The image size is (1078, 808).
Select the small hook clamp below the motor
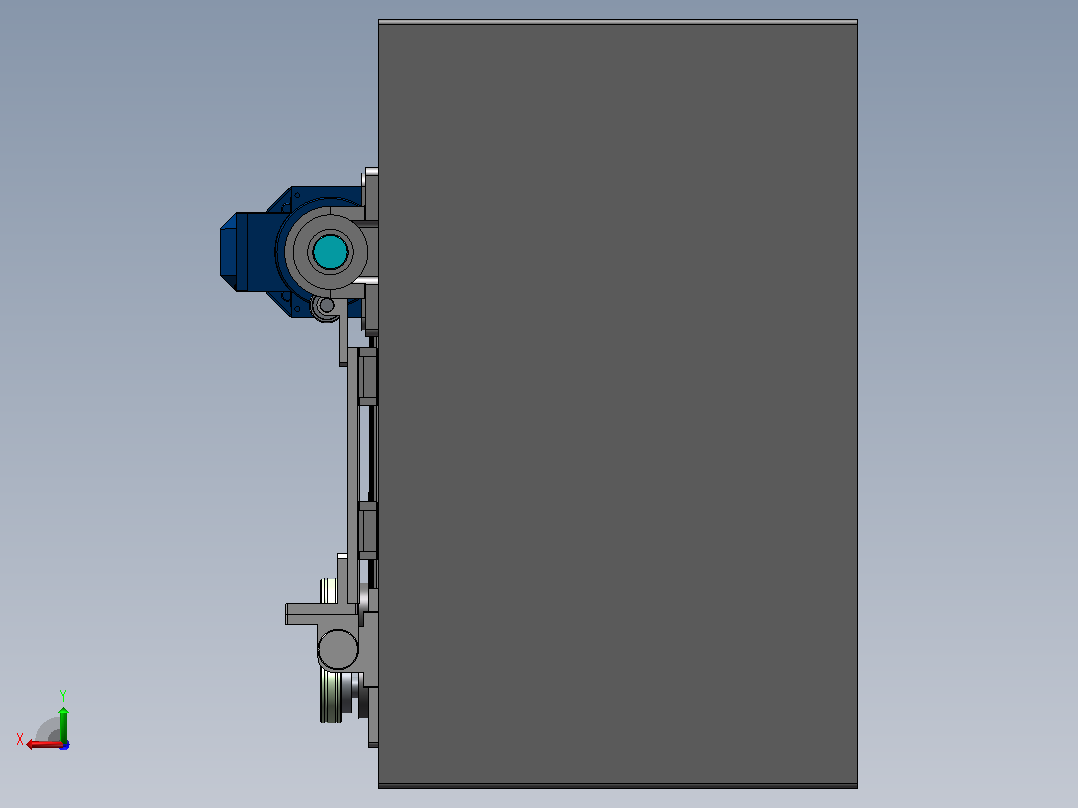(x=325, y=308)
